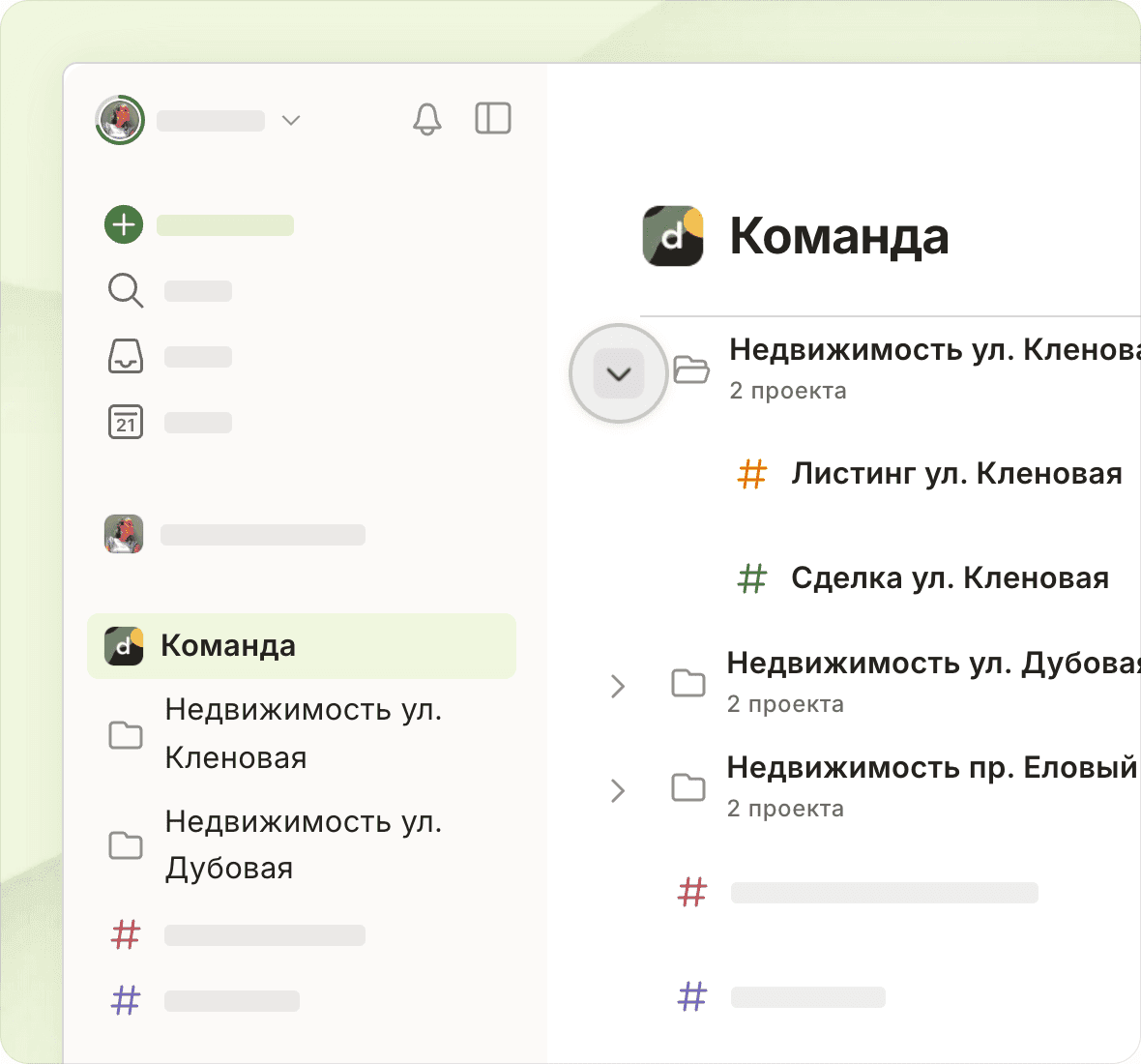The width and height of the screenshot is (1141, 1064).
Task: Click the notifications bell icon
Action: pyautogui.click(x=426, y=119)
